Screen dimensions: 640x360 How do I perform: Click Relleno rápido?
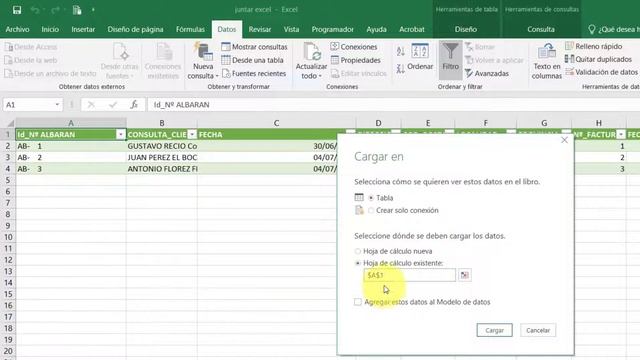click(x=594, y=47)
